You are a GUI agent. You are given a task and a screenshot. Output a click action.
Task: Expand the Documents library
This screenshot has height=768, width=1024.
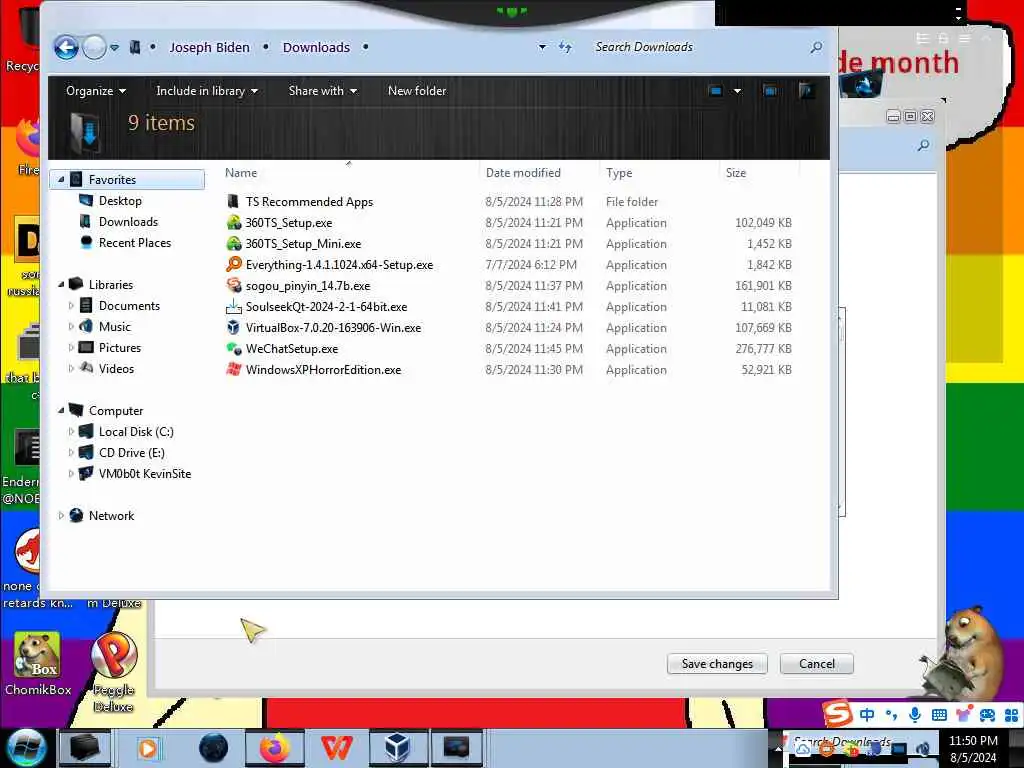(x=71, y=306)
